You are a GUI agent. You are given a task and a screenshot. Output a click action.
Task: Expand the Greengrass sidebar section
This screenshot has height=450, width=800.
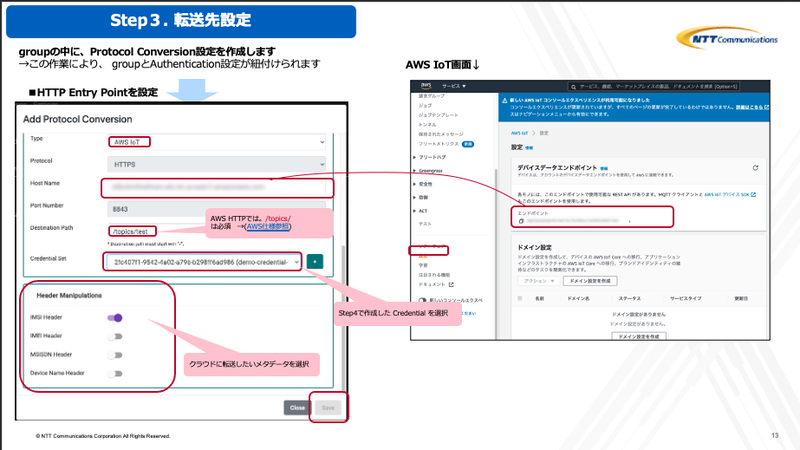430,171
